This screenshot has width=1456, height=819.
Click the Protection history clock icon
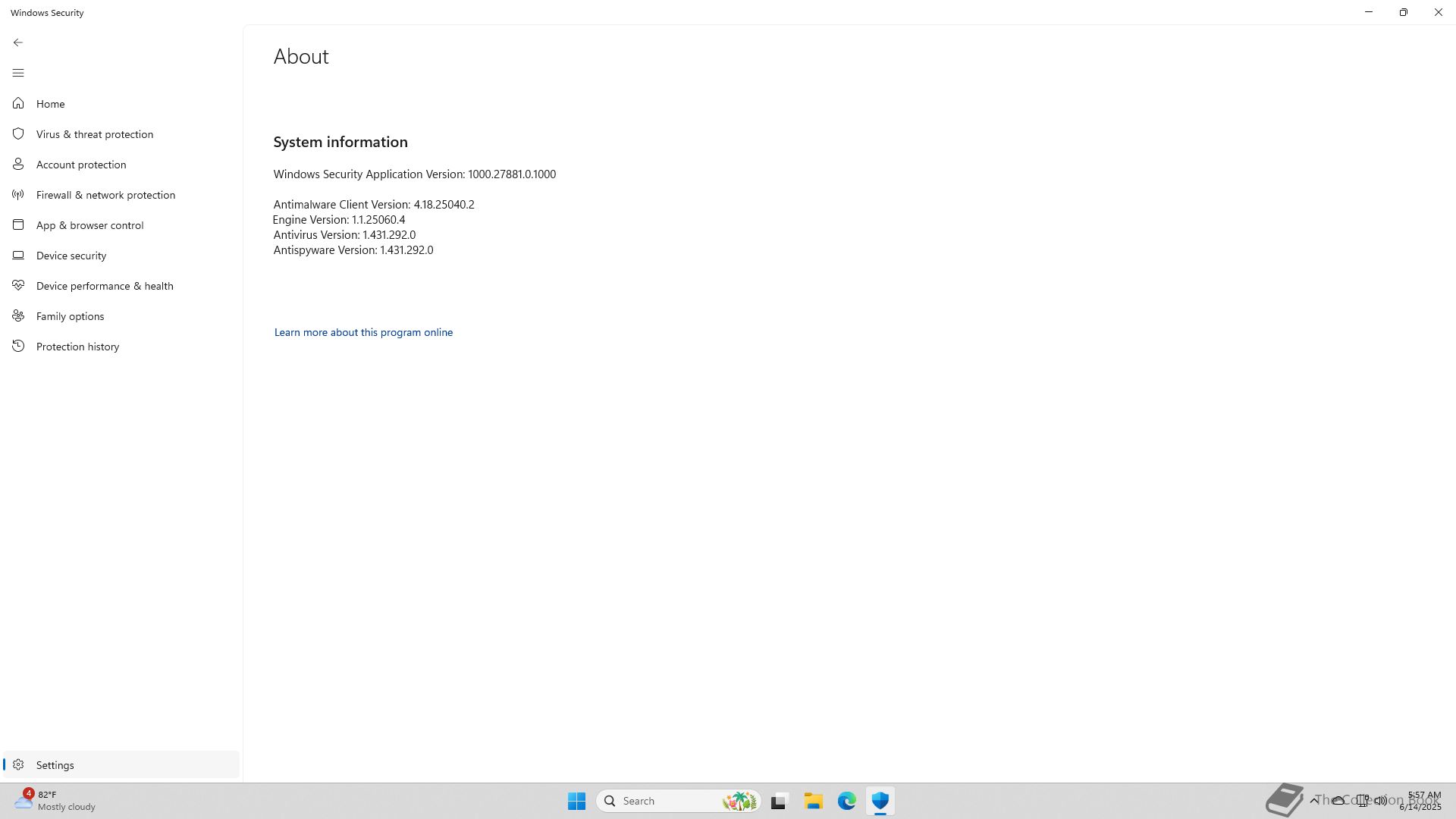coord(18,347)
